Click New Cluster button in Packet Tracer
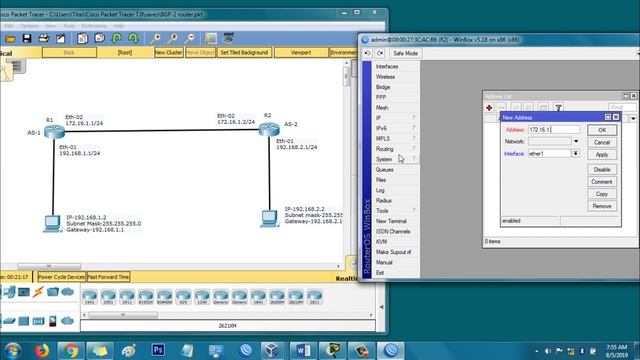 click(169, 53)
